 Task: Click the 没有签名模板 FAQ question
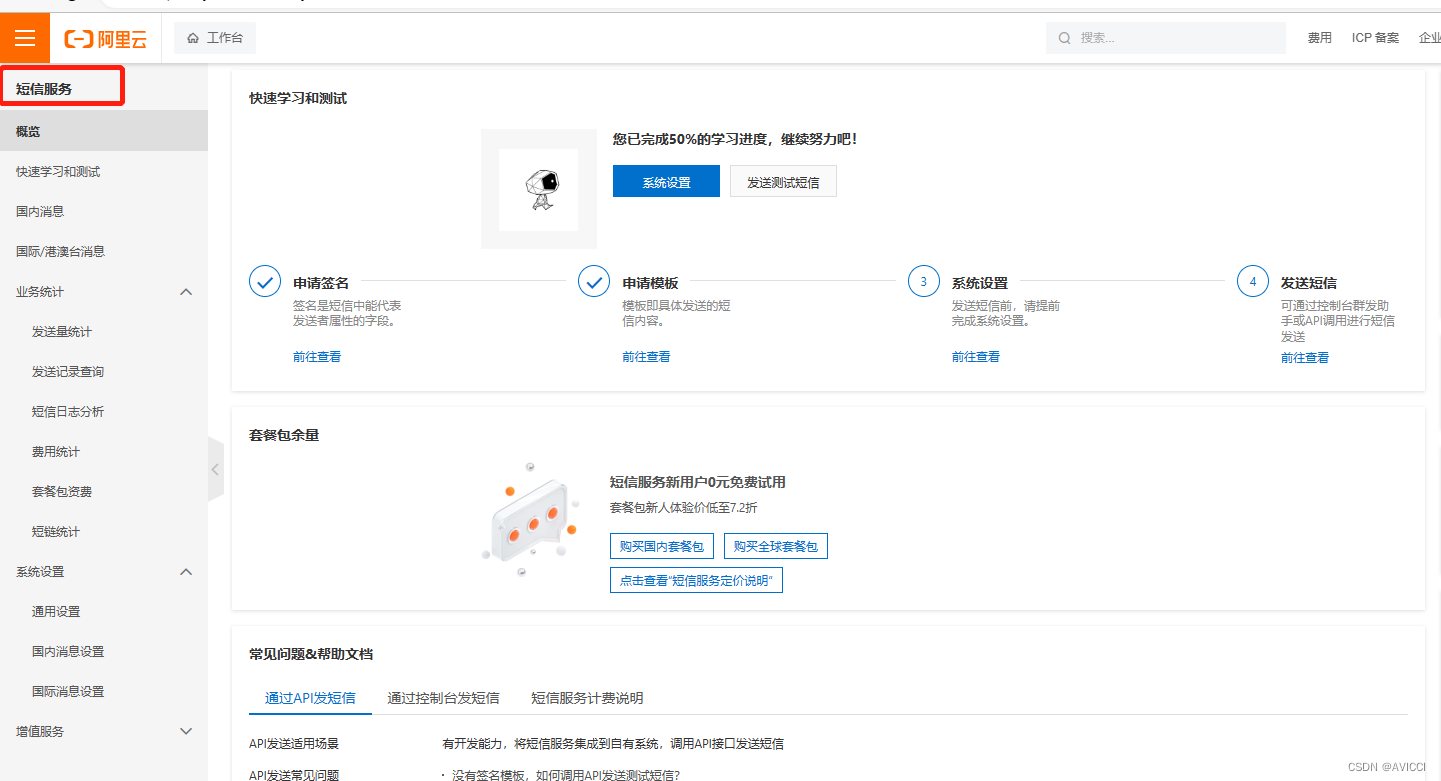pyautogui.click(x=565, y=775)
